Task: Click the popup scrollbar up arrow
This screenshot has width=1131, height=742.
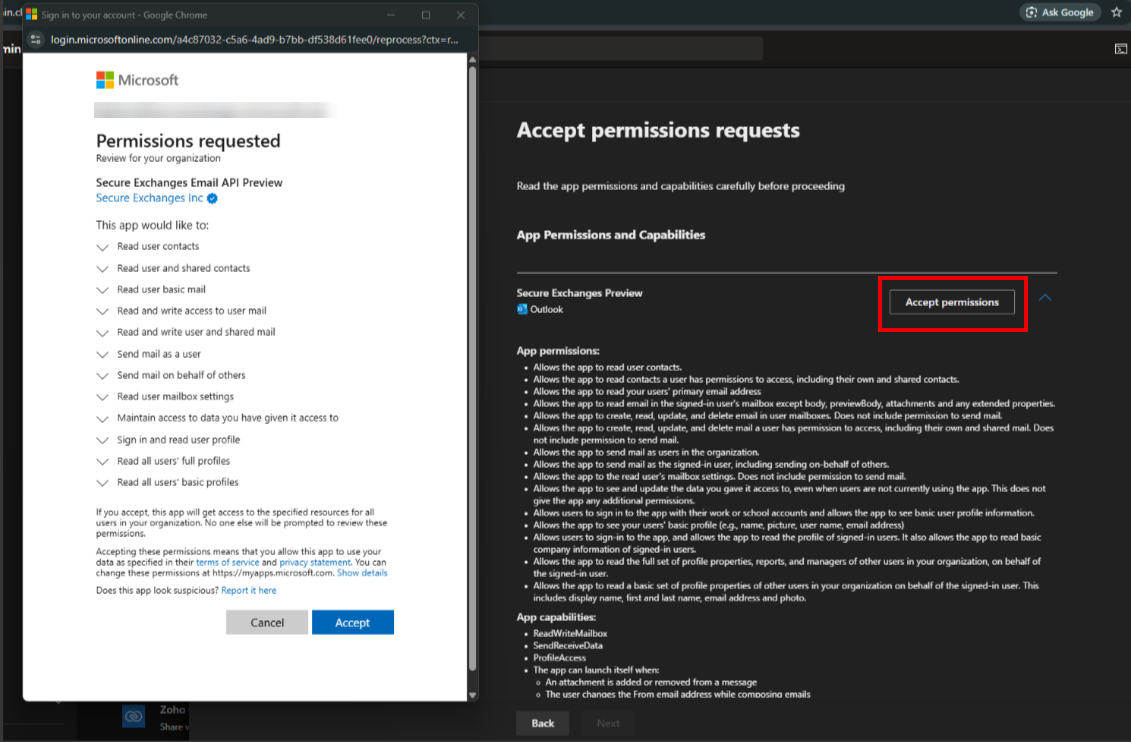Action: point(472,59)
